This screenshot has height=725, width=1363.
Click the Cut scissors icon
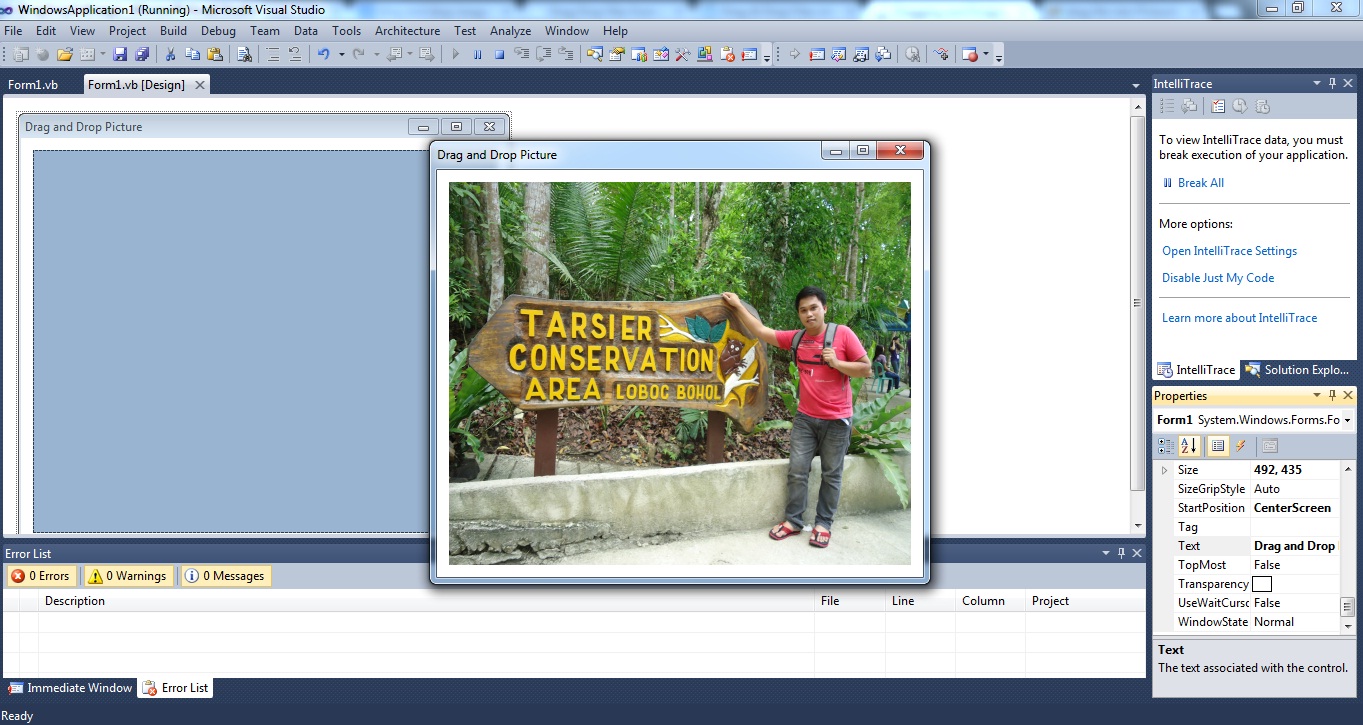(x=170, y=54)
